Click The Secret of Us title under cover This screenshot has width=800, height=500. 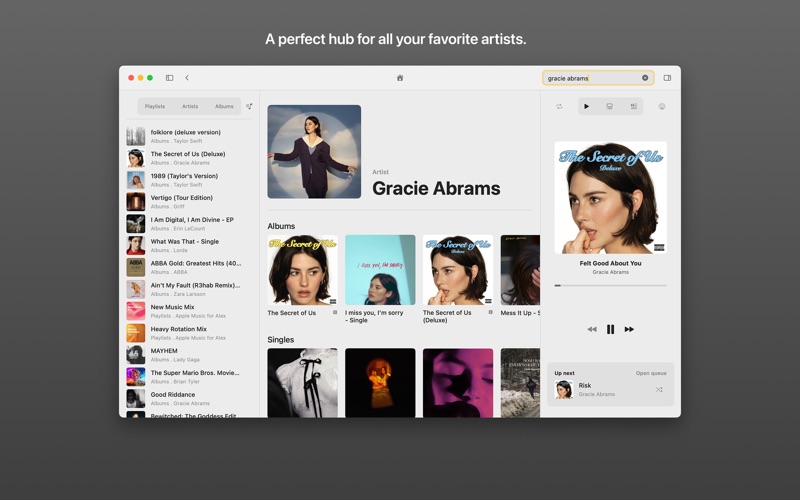pos(292,313)
